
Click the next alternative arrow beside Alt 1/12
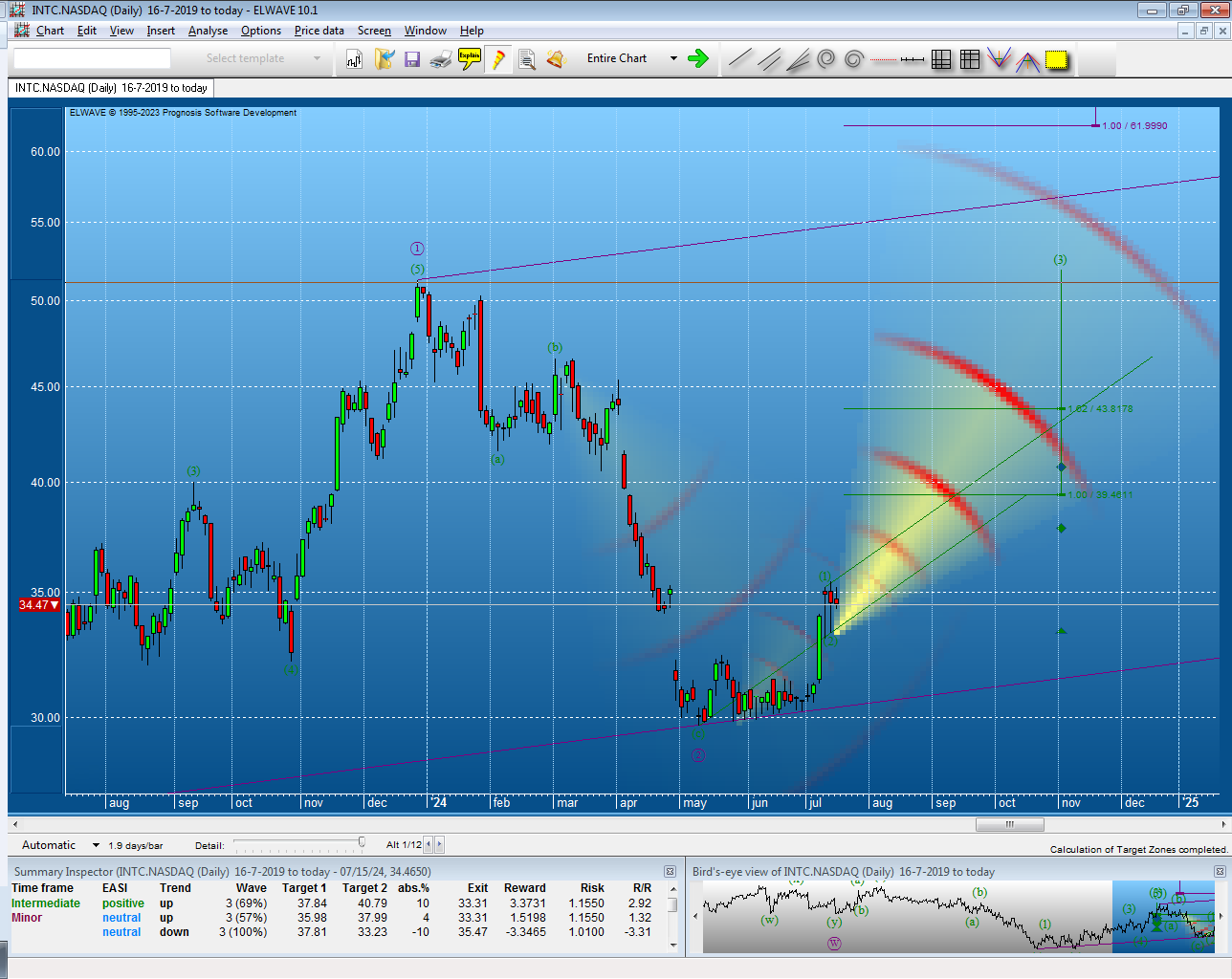tap(439, 844)
